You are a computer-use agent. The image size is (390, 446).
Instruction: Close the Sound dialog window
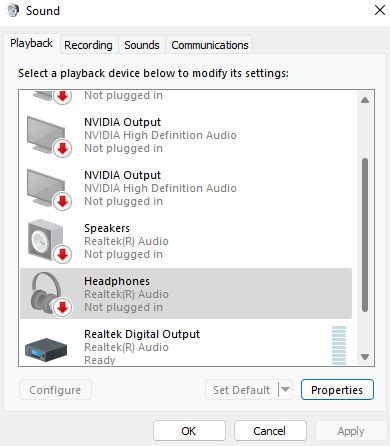380,10
